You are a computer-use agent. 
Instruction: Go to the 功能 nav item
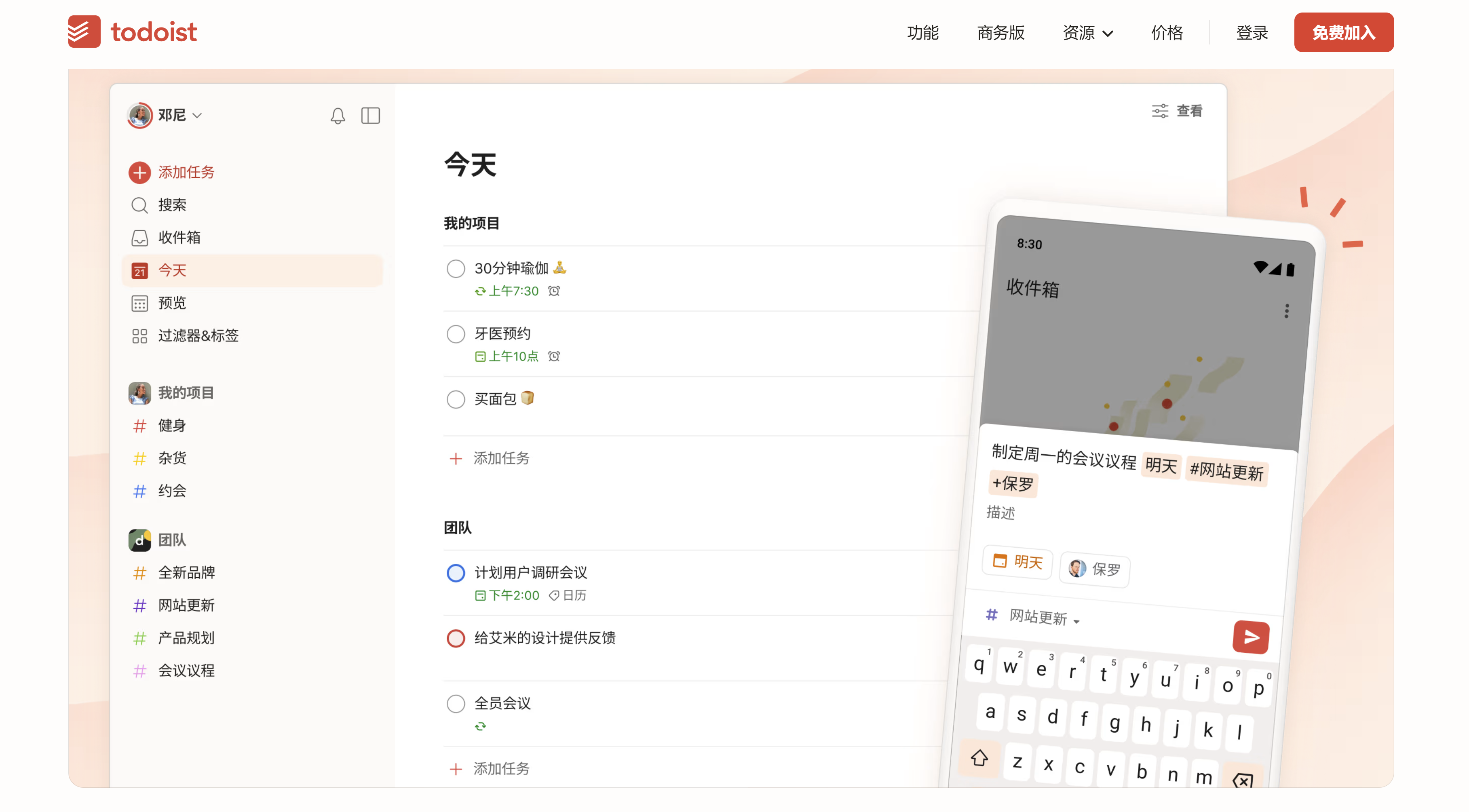pyautogui.click(x=922, y=33)
